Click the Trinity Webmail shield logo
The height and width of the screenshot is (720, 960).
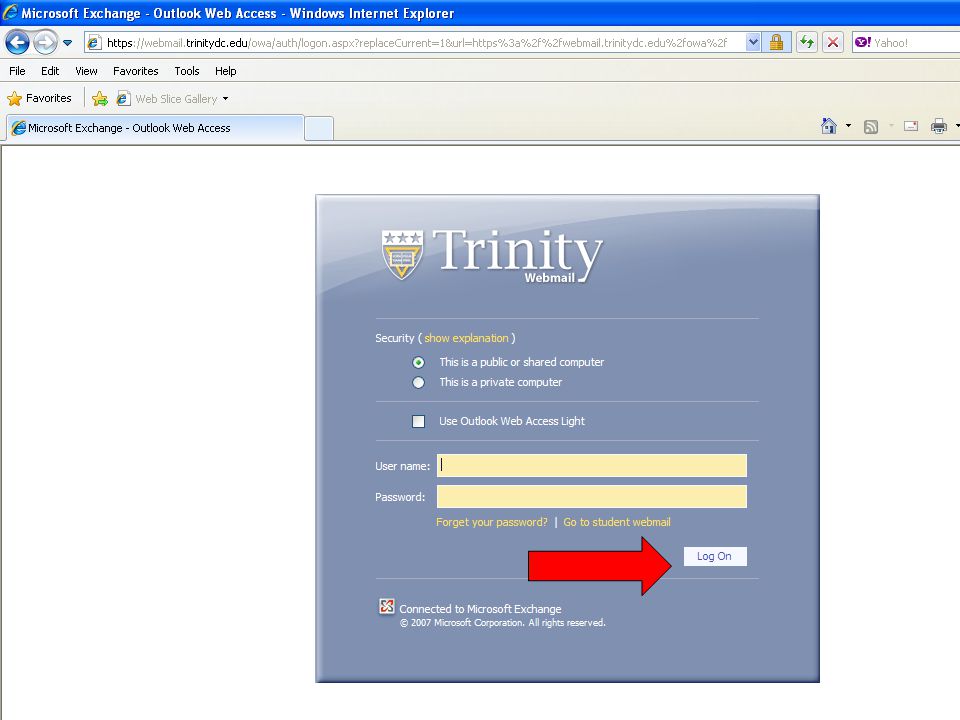402,254
